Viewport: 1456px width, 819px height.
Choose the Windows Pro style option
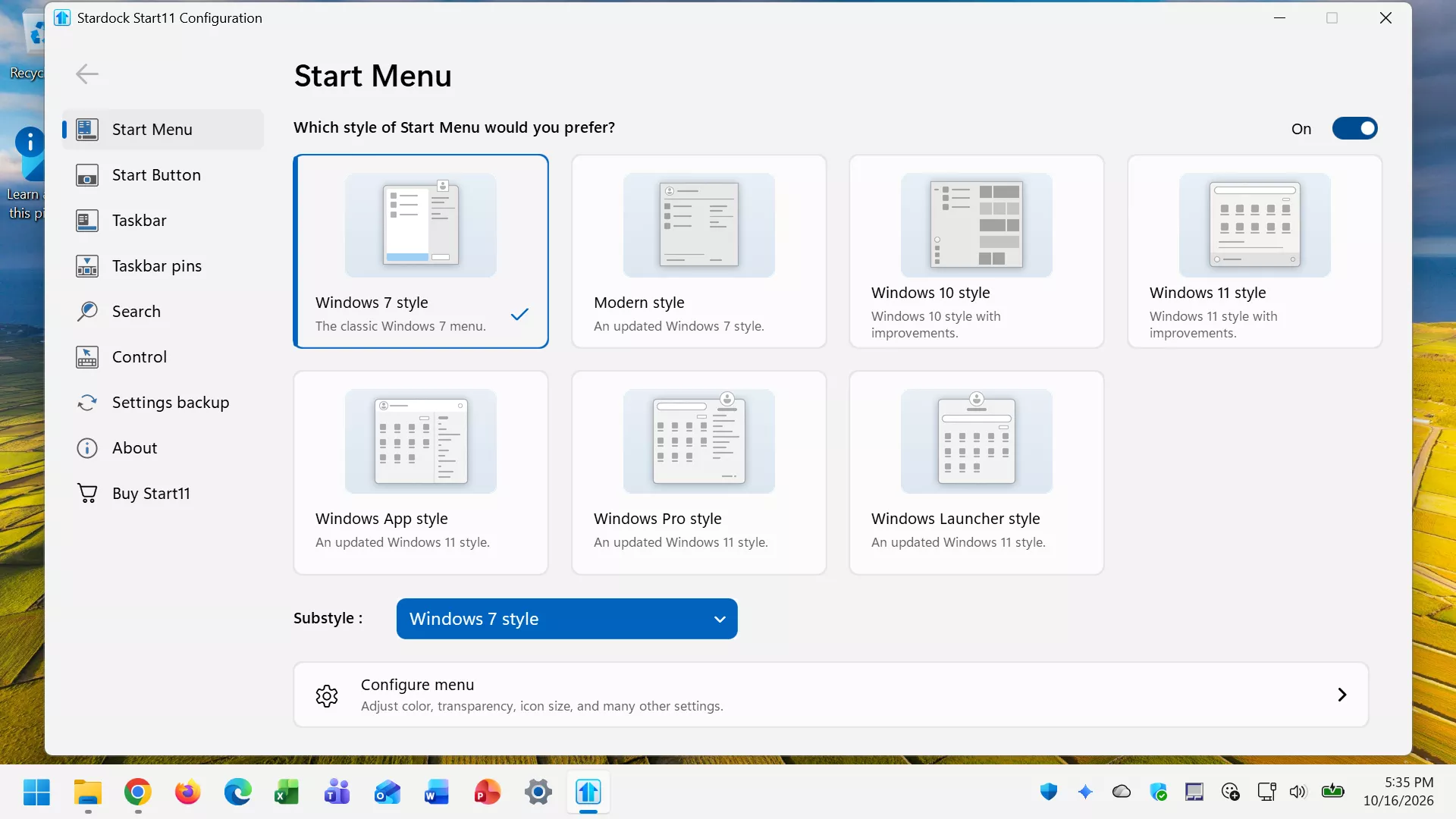pyautogui.click(x=698, y=472)
